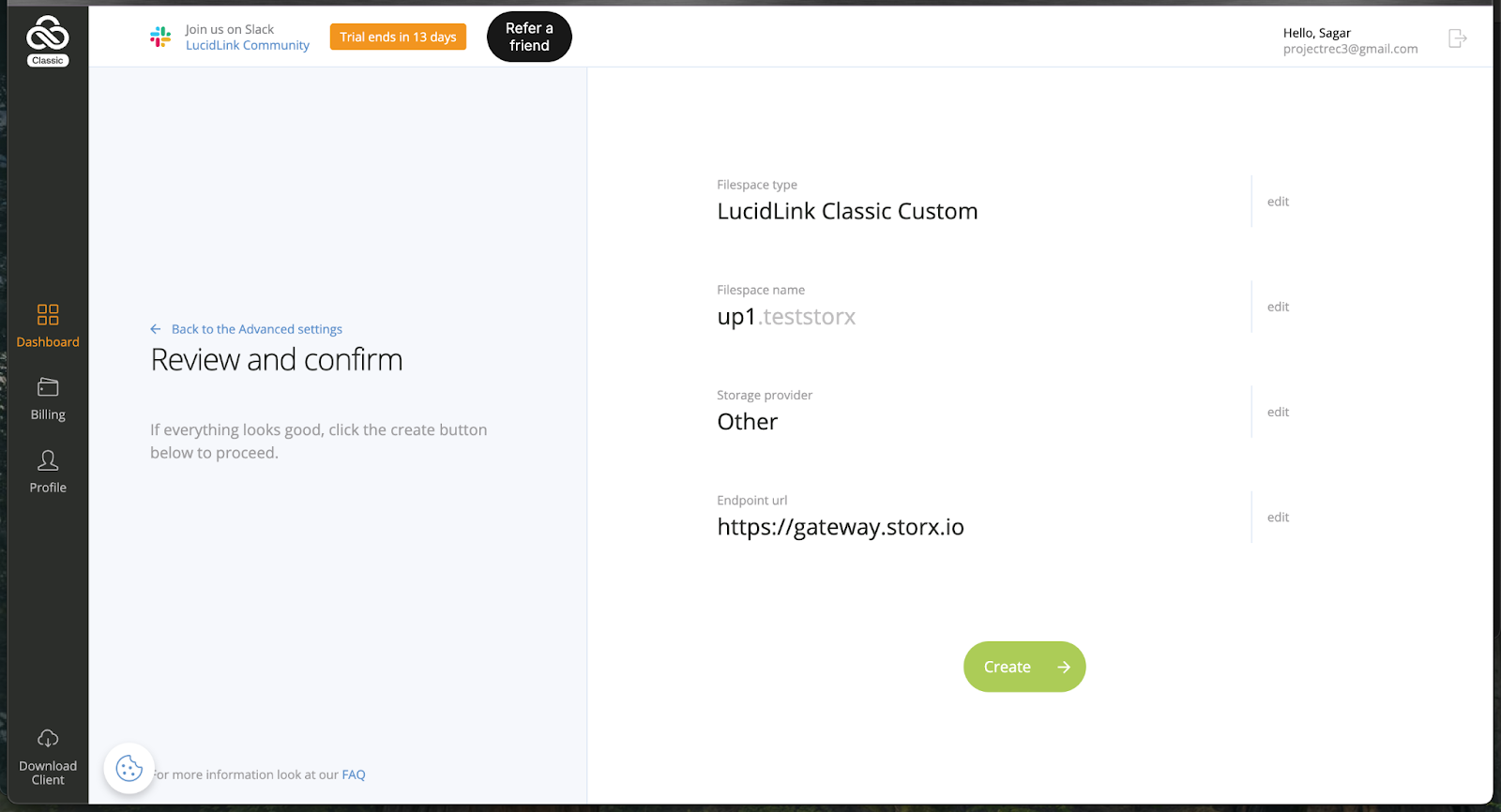Image resolution: width=1501 pixels, height=812 pixels.
Task: Click the Other storage provider value
Action: (748, 422)
